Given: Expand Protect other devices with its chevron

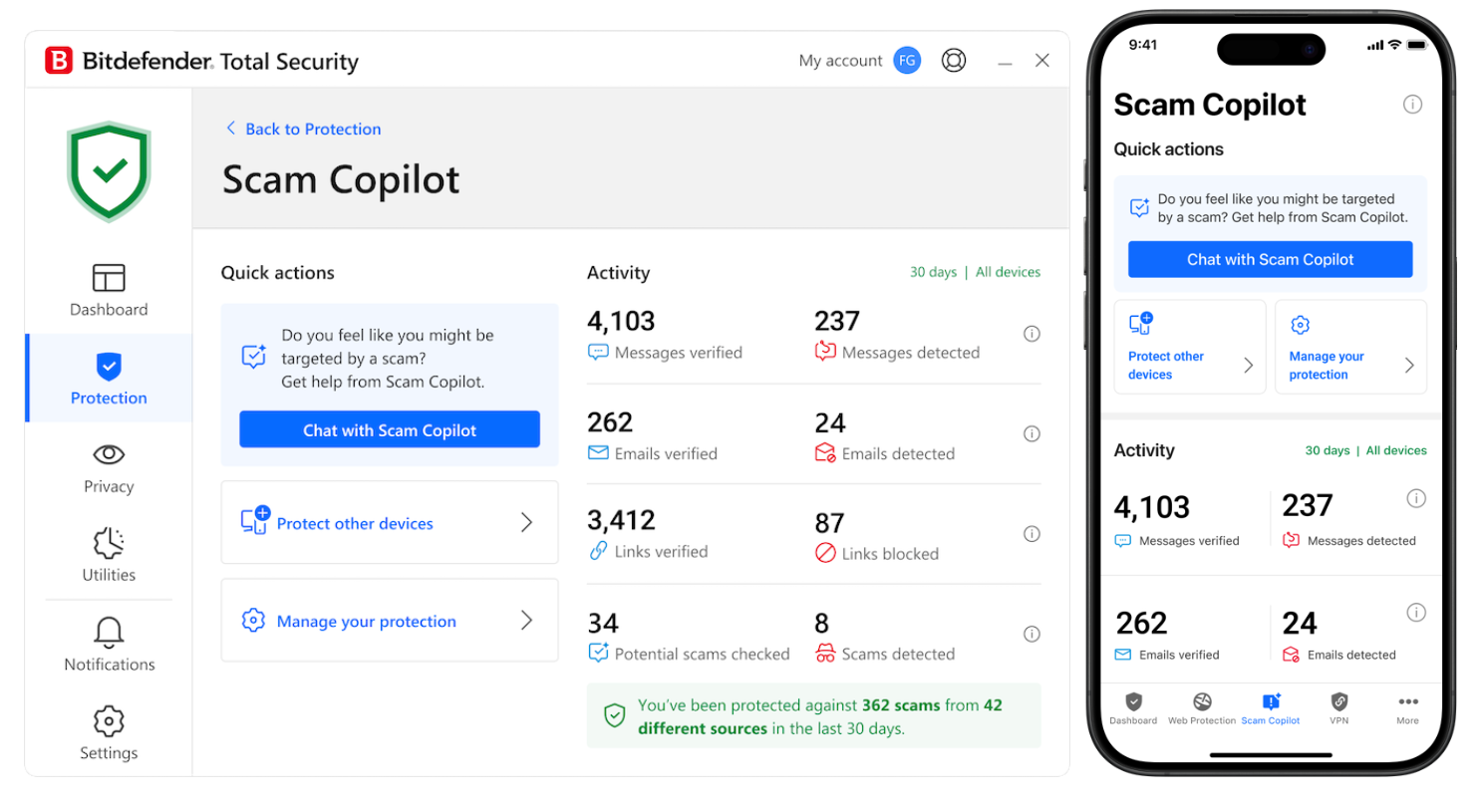Looking at the screenshot, I should point(527,522).
